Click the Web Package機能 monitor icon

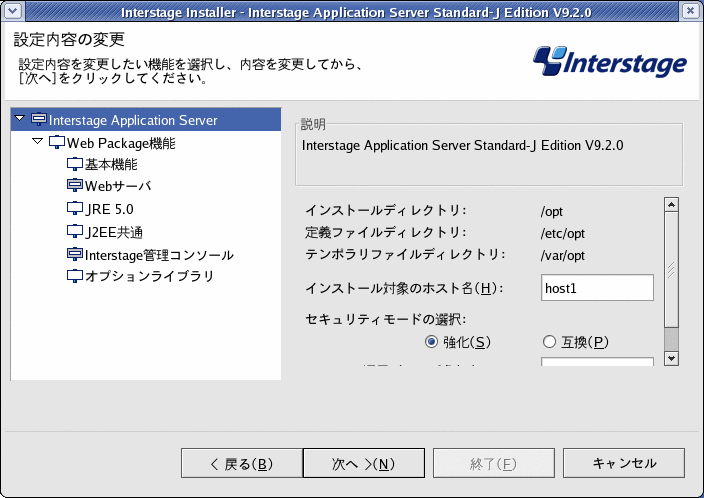tap(57, 142)
